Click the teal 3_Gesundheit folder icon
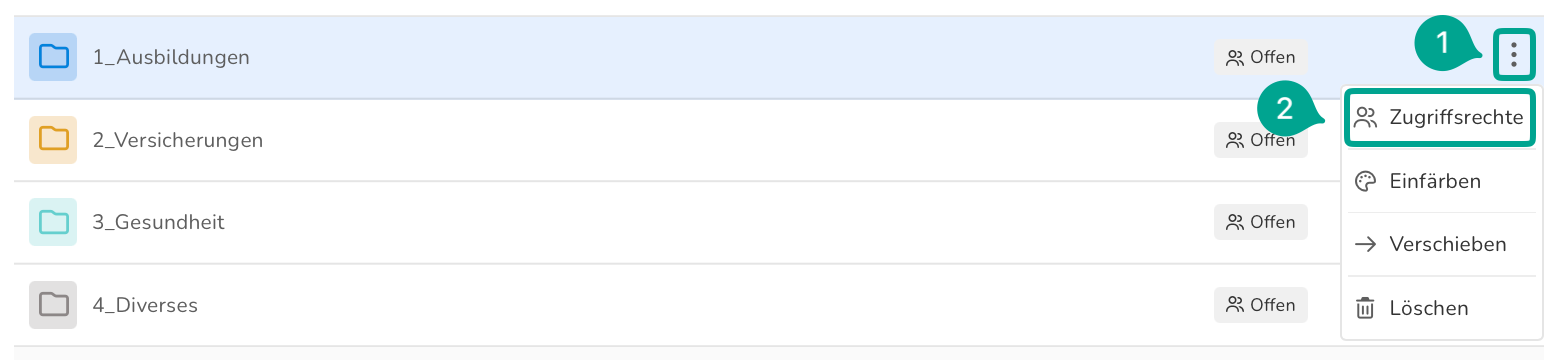This screenshot has height=360, width=1562. pos(53,222)
